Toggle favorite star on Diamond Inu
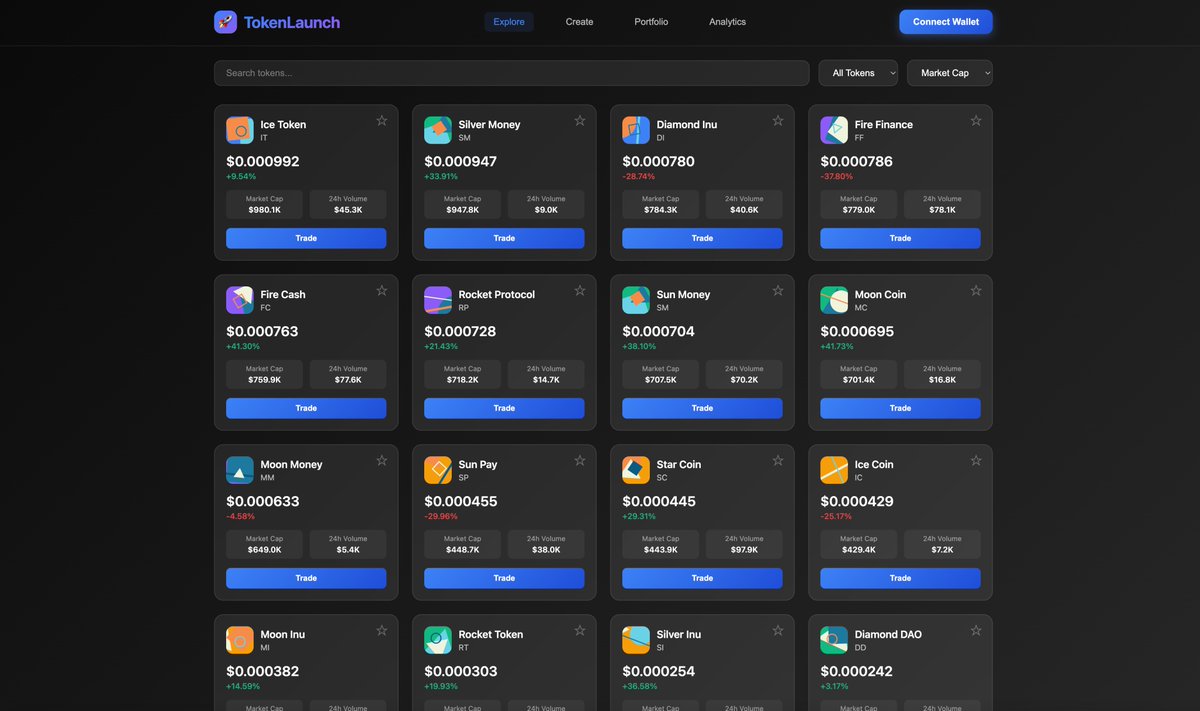The image size is (1200, 711). tap(778, 121)
